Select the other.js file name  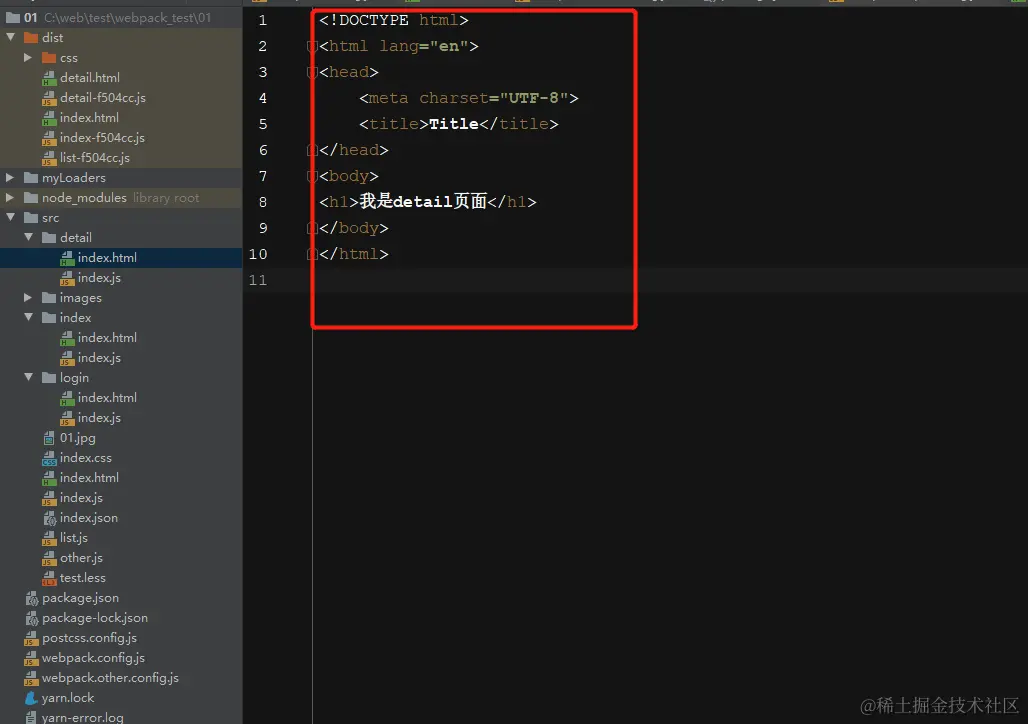pos(81,558)
